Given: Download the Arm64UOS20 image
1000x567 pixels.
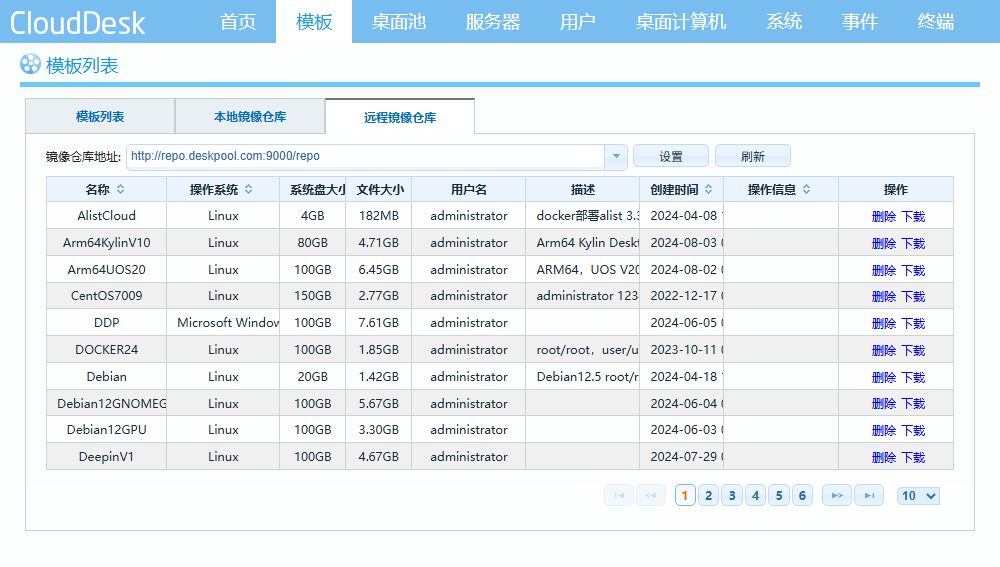Looking at the screenshot, I should tap(913, 270).
